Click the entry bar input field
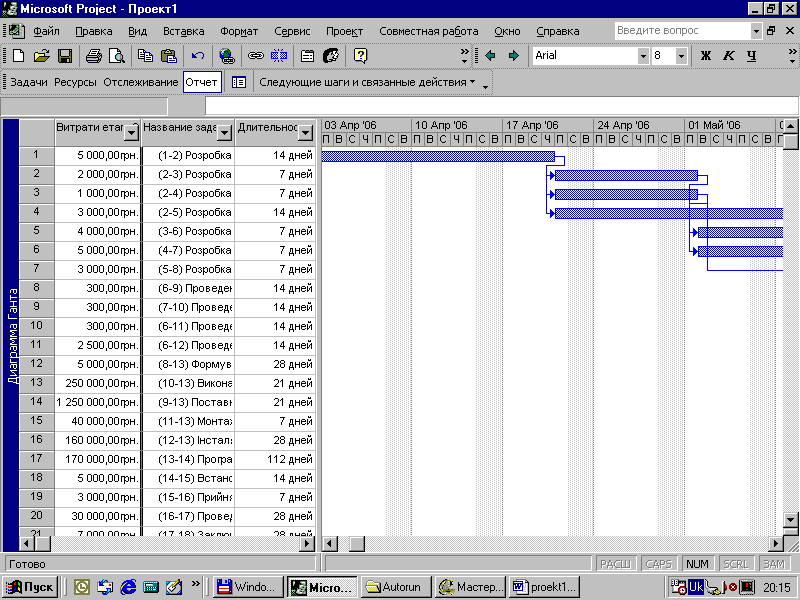The height and width of the screenshot is (600, 800). tap(502, 106)
